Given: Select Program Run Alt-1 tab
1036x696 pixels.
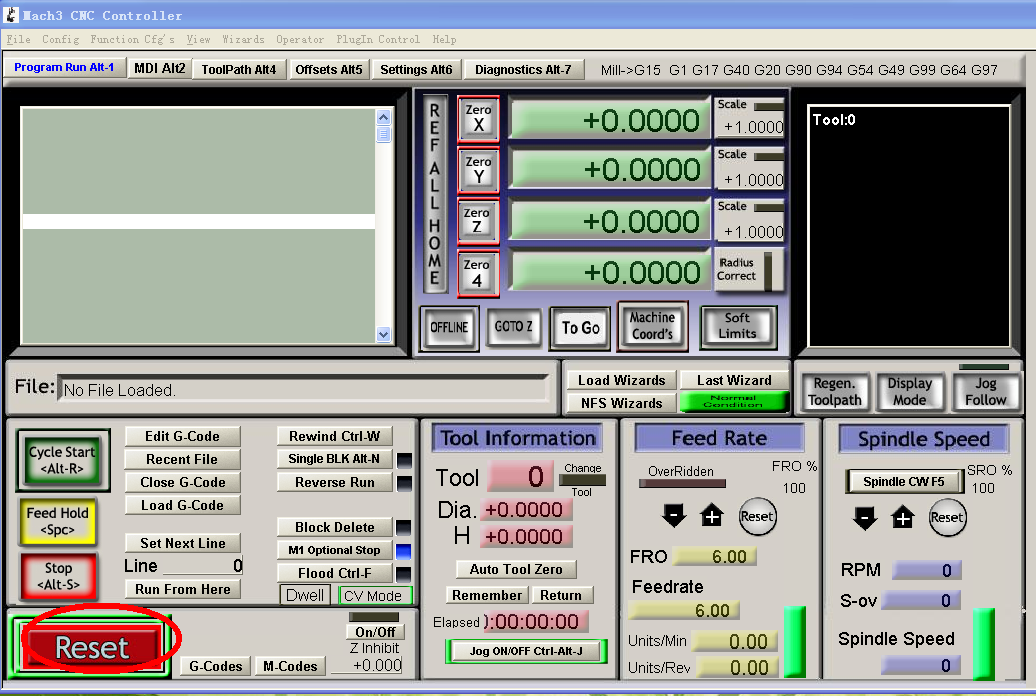Looking at the screenshot, I should 64,67.
